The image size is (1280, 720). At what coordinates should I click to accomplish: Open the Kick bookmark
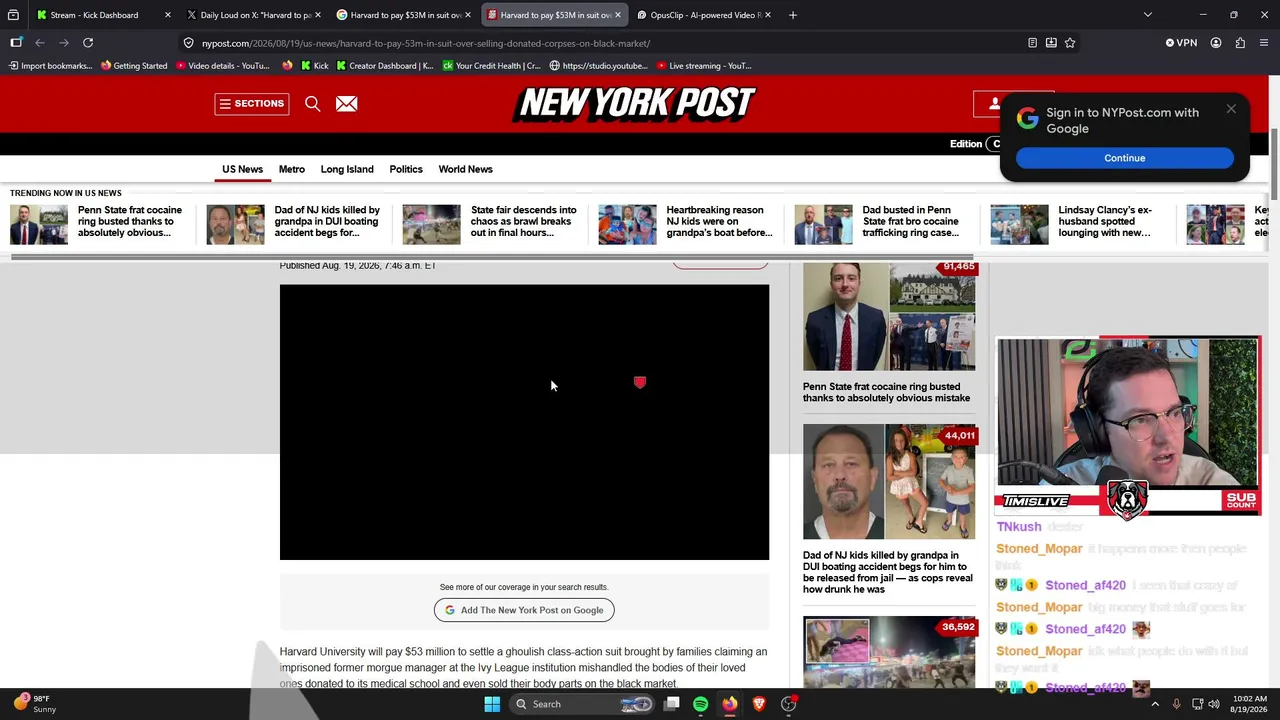pos(314,66)
